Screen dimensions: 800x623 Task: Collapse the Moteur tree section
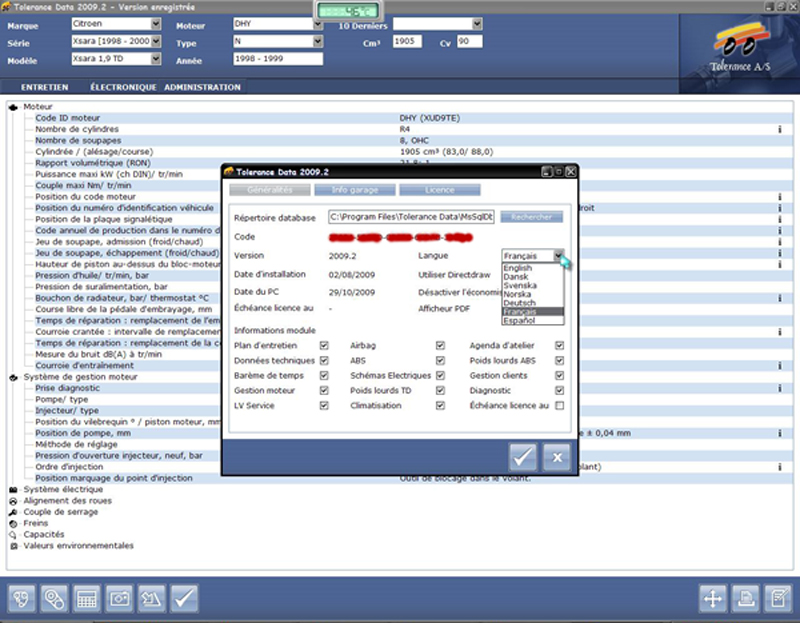[12, 107]
